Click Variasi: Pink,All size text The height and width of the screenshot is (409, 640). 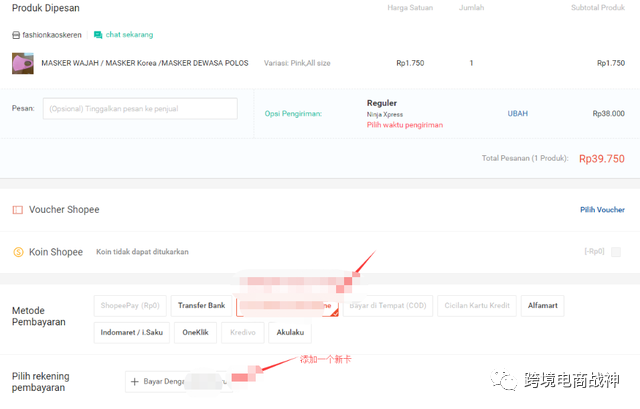(297, 63)
